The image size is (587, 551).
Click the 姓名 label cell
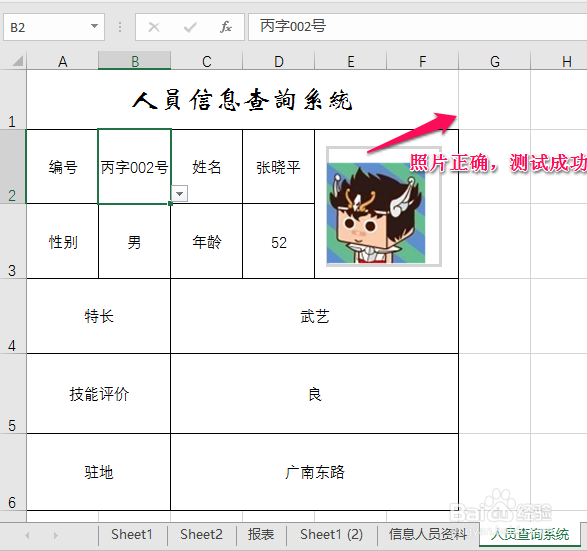207,167
